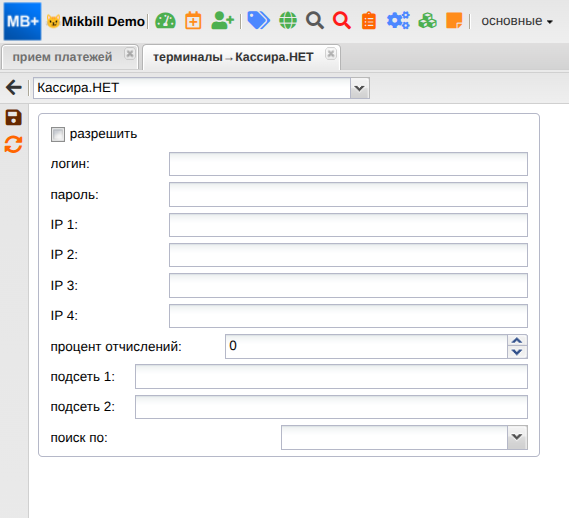
Task: Click the разрешить label text
Action: pos(103,134)
